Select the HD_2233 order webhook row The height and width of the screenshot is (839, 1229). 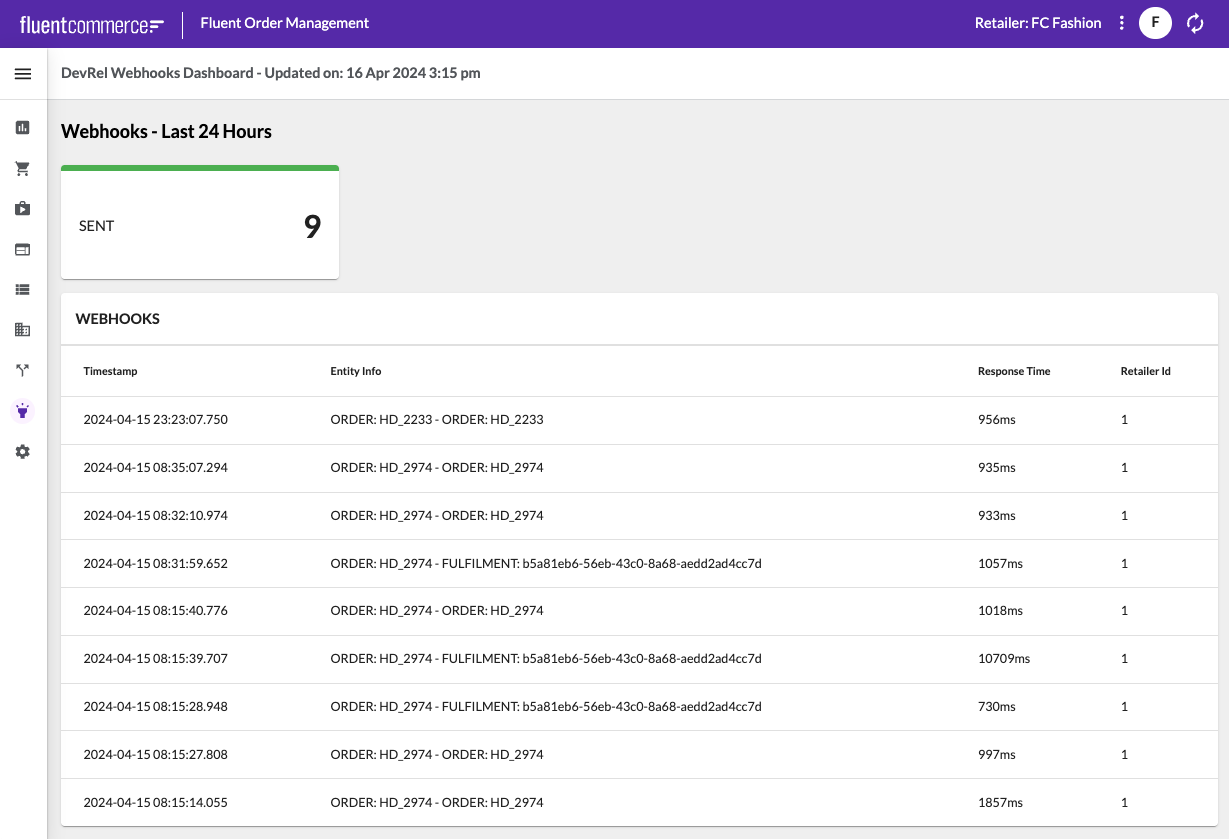[x=639, y=420]
